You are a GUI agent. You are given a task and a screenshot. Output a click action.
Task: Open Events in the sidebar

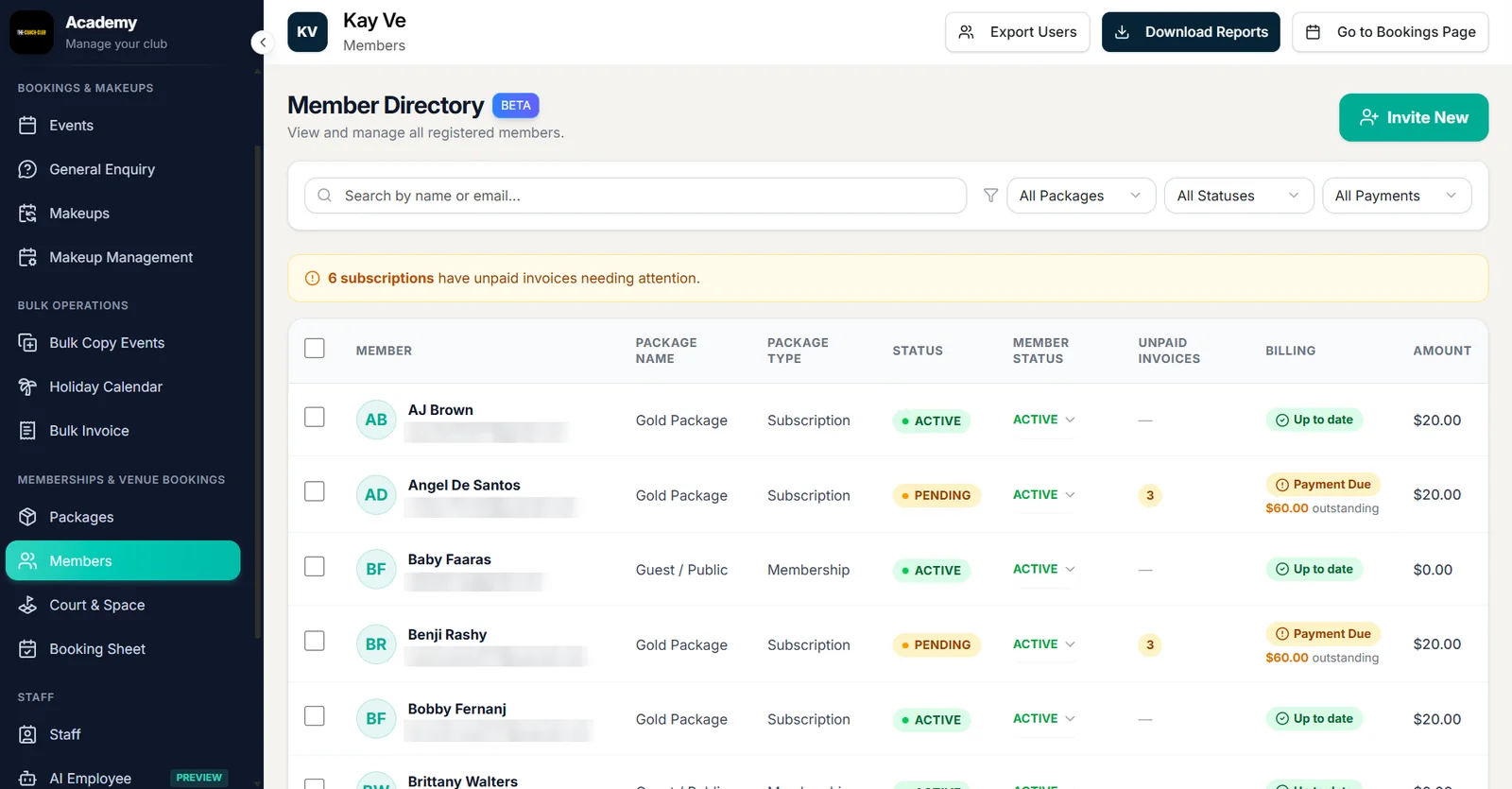click(x=123, y=126)
